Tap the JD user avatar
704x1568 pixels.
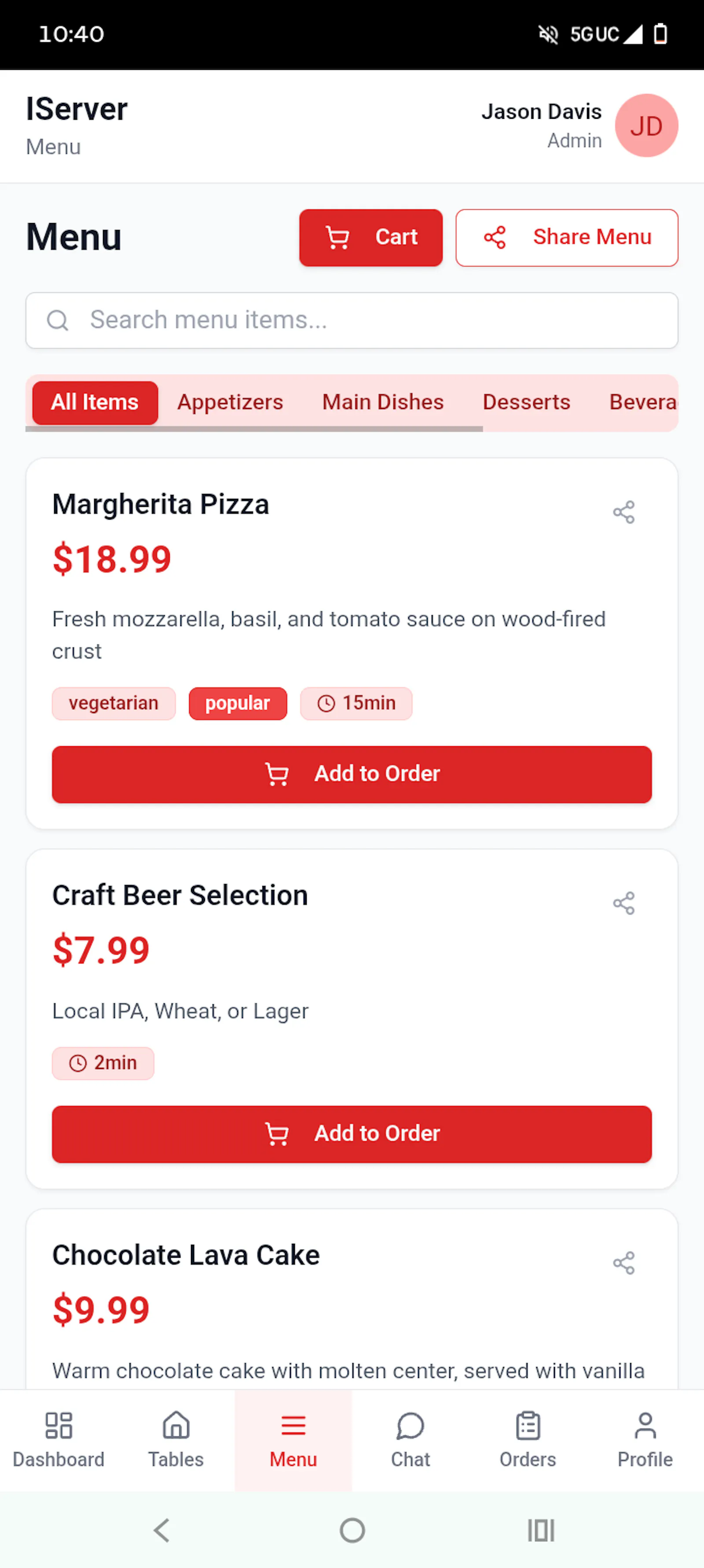pyautogui.click(x=646, y=125)
